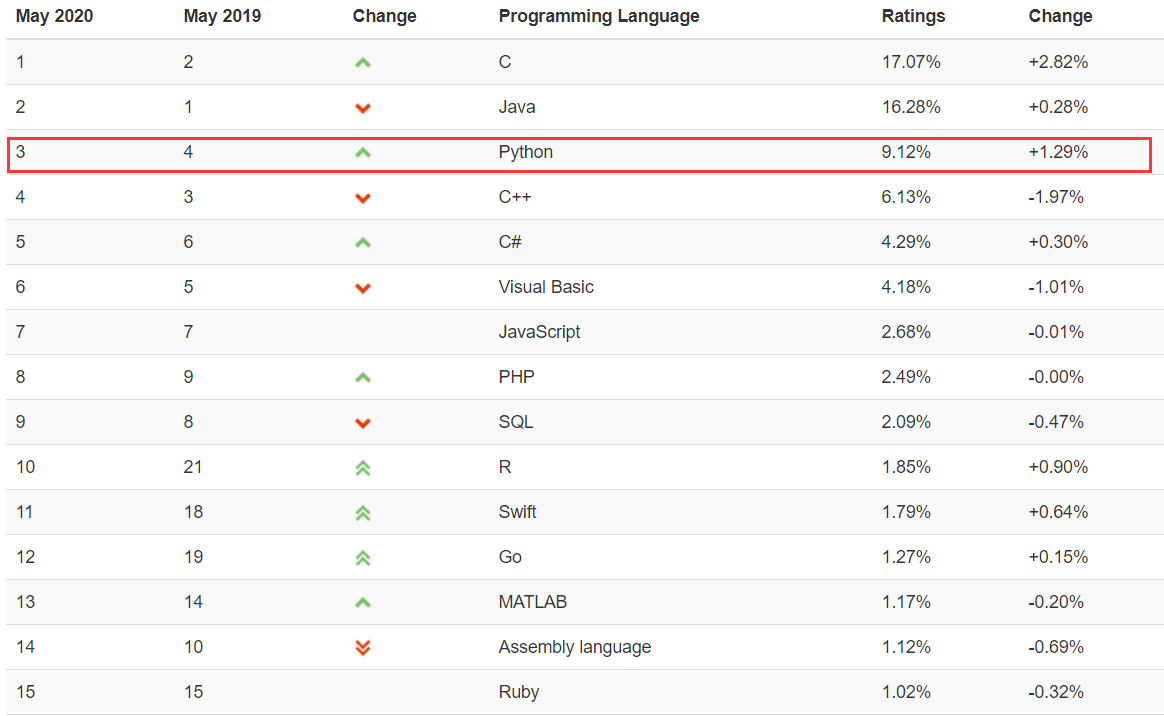Click the green up arrow beside MATLAB
The image size is (1164, 716).
[x=363, y=602]
